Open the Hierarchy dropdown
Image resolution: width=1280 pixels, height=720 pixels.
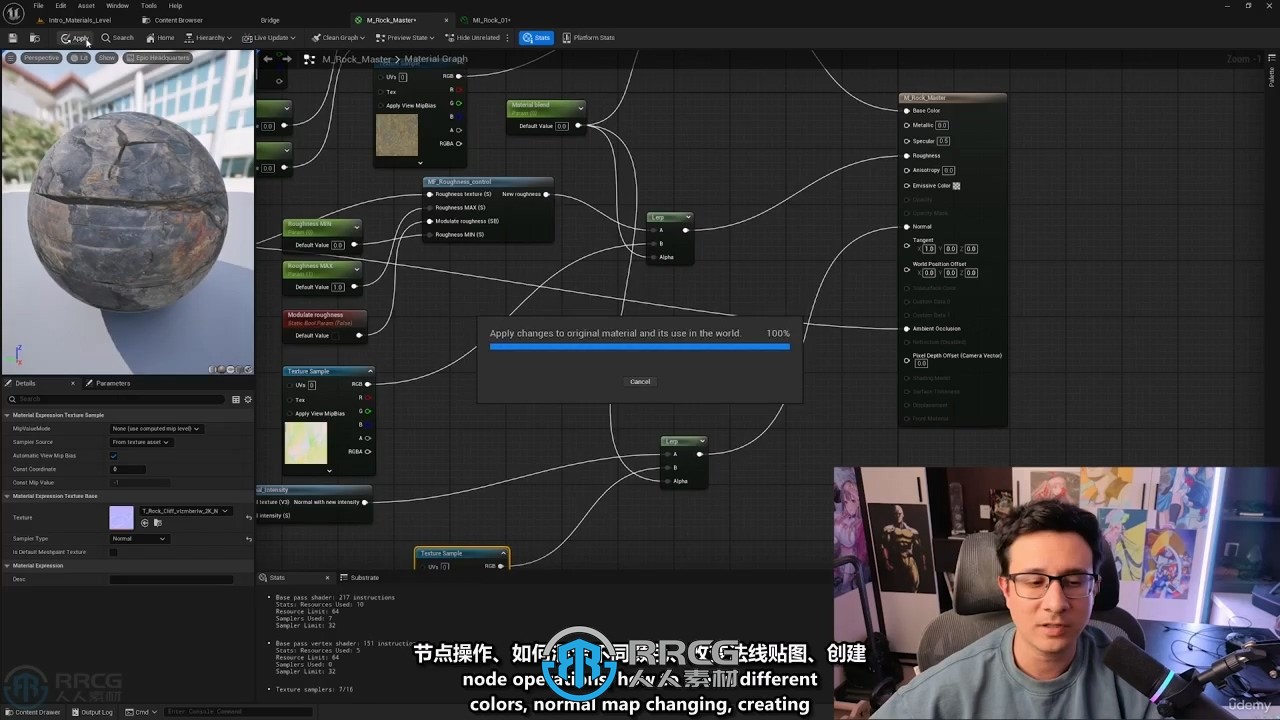pyautogui.click(x=208, y=38)
